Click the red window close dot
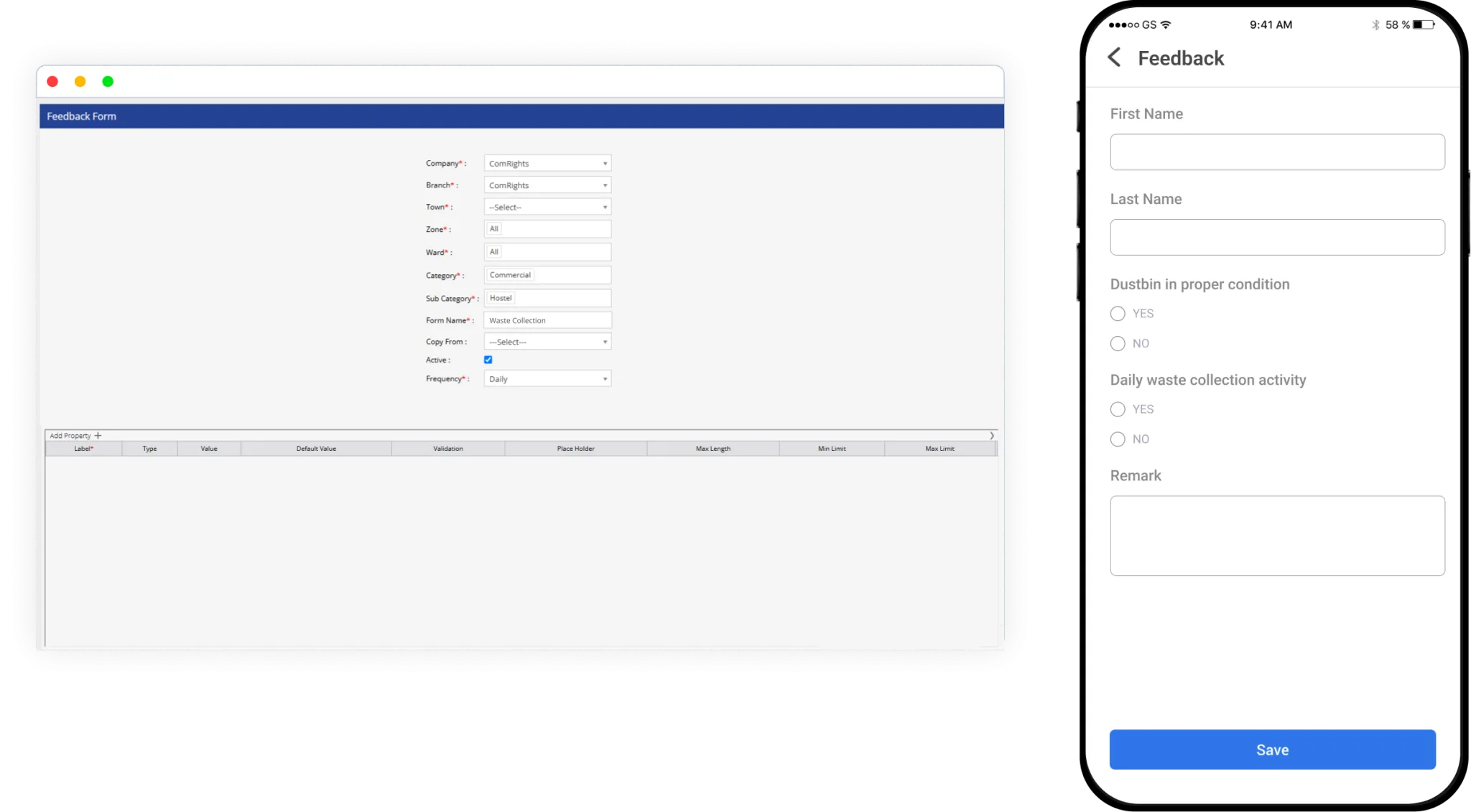Viewport: 1471px width, 812px height. tap(52, 82)
